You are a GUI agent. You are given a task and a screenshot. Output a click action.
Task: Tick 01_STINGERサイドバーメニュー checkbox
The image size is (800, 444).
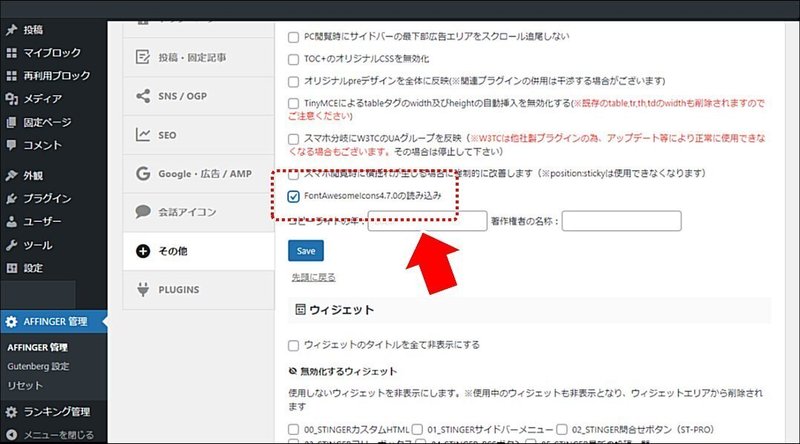417,430
